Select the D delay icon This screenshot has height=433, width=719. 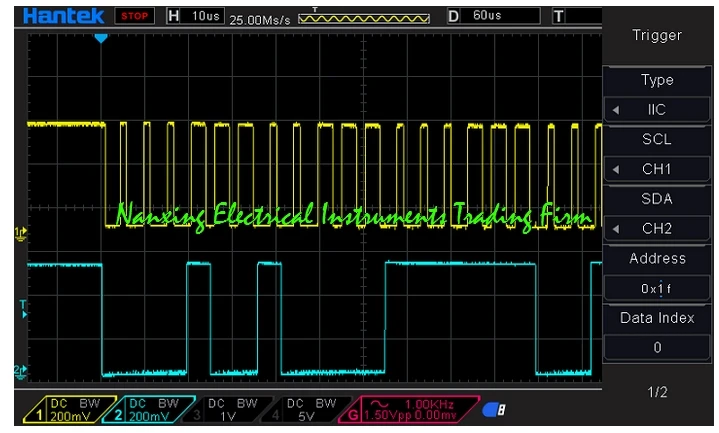[453, 17]
